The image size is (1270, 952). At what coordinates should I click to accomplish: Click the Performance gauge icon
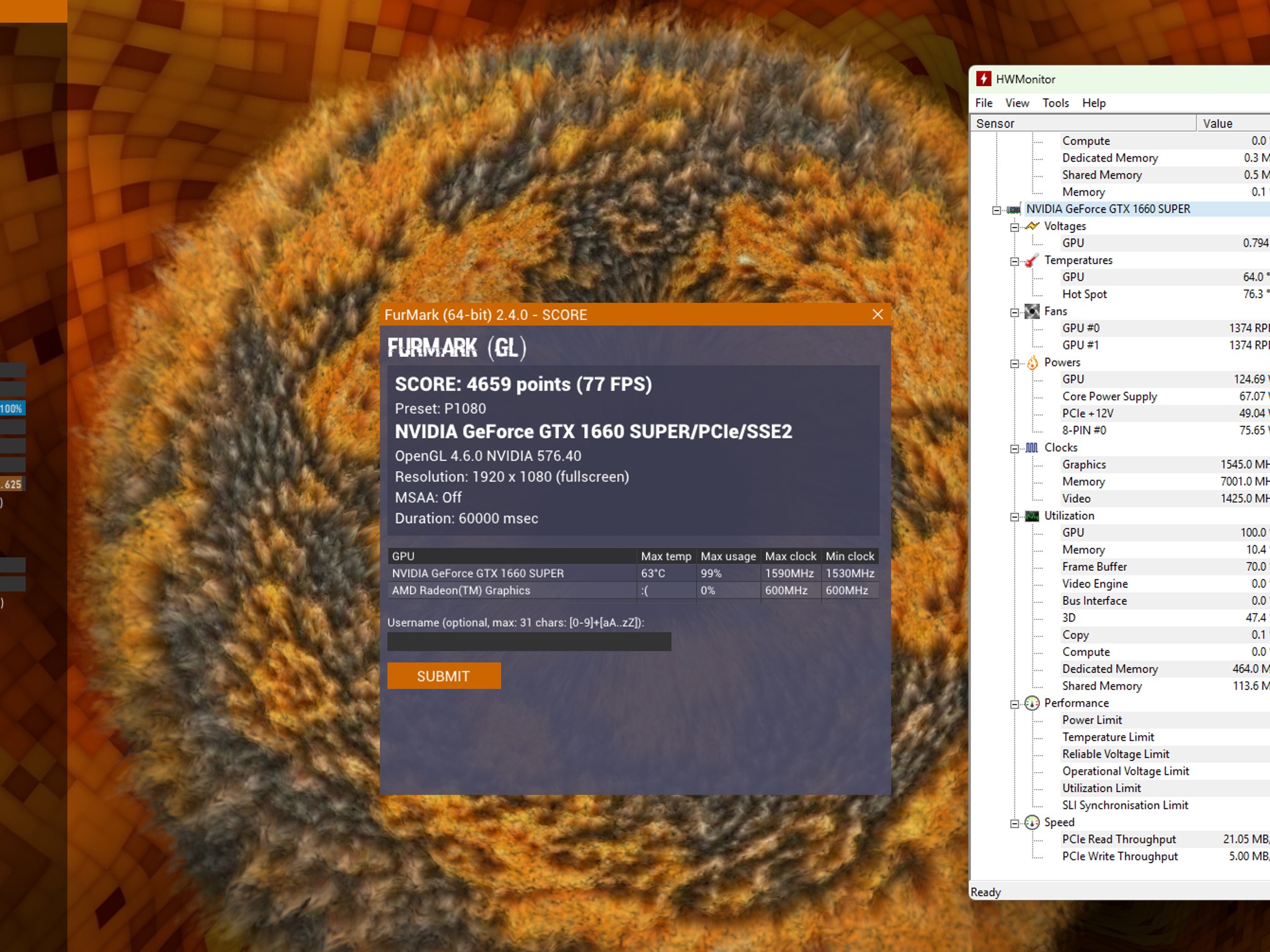point(1032,703)
